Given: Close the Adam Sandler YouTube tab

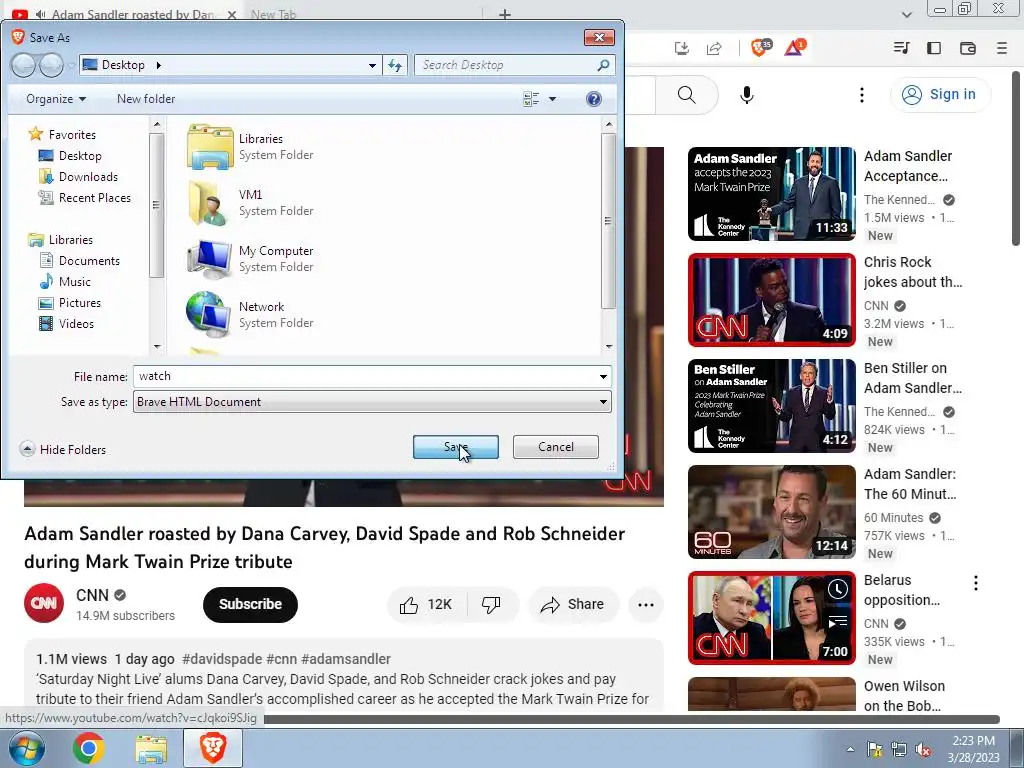Looking at the screenshot, I should tap(232, 14).
